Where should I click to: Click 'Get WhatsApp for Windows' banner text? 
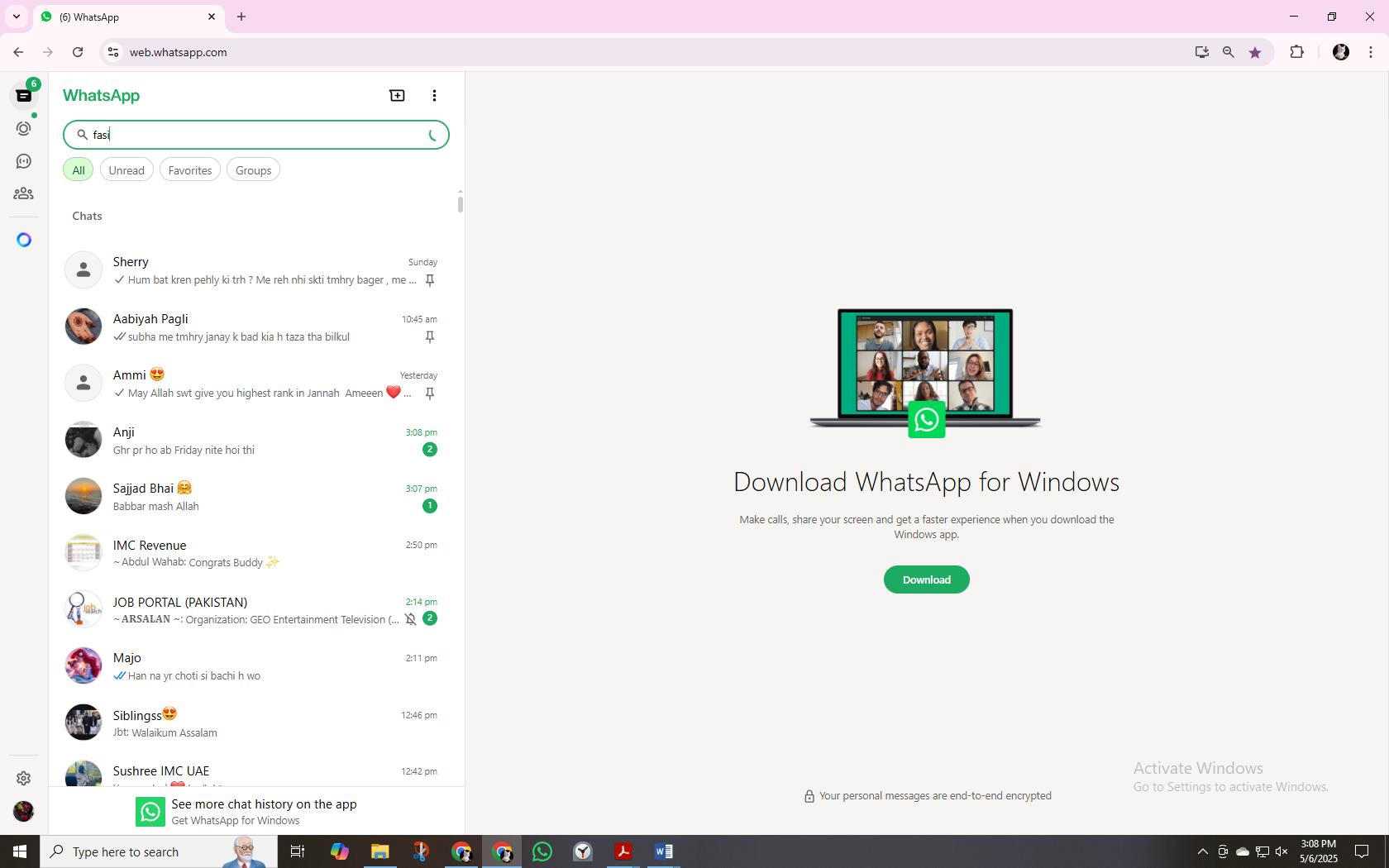tap(236, 821)
